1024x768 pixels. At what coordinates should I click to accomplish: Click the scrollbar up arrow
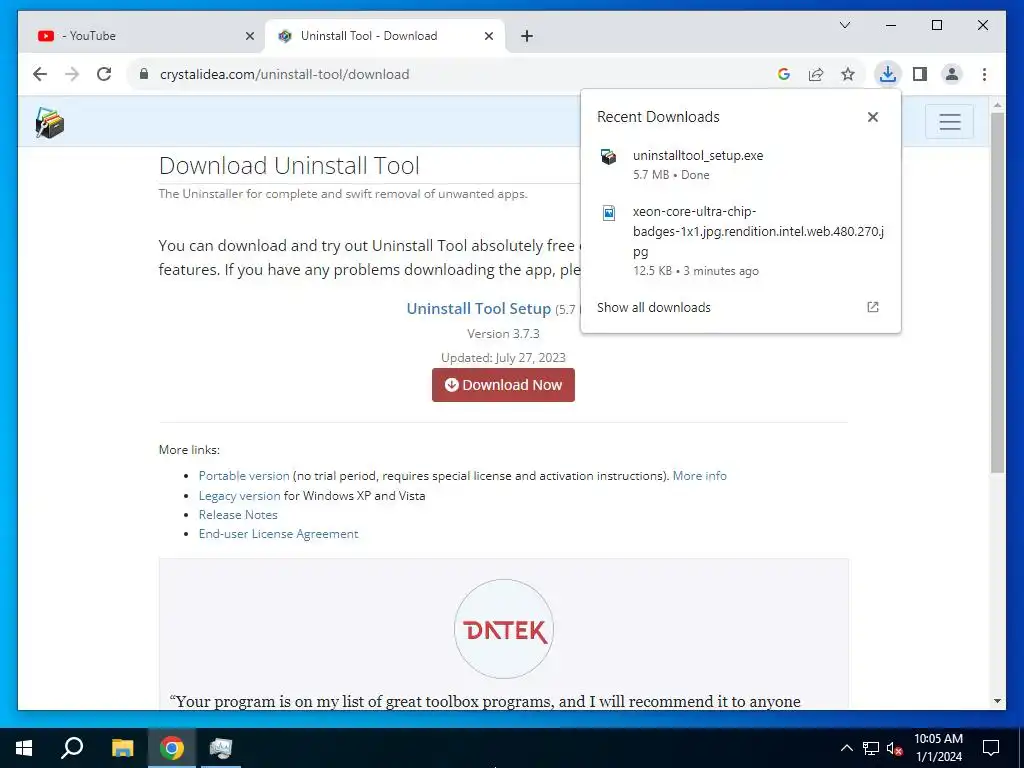pos(997,104)
